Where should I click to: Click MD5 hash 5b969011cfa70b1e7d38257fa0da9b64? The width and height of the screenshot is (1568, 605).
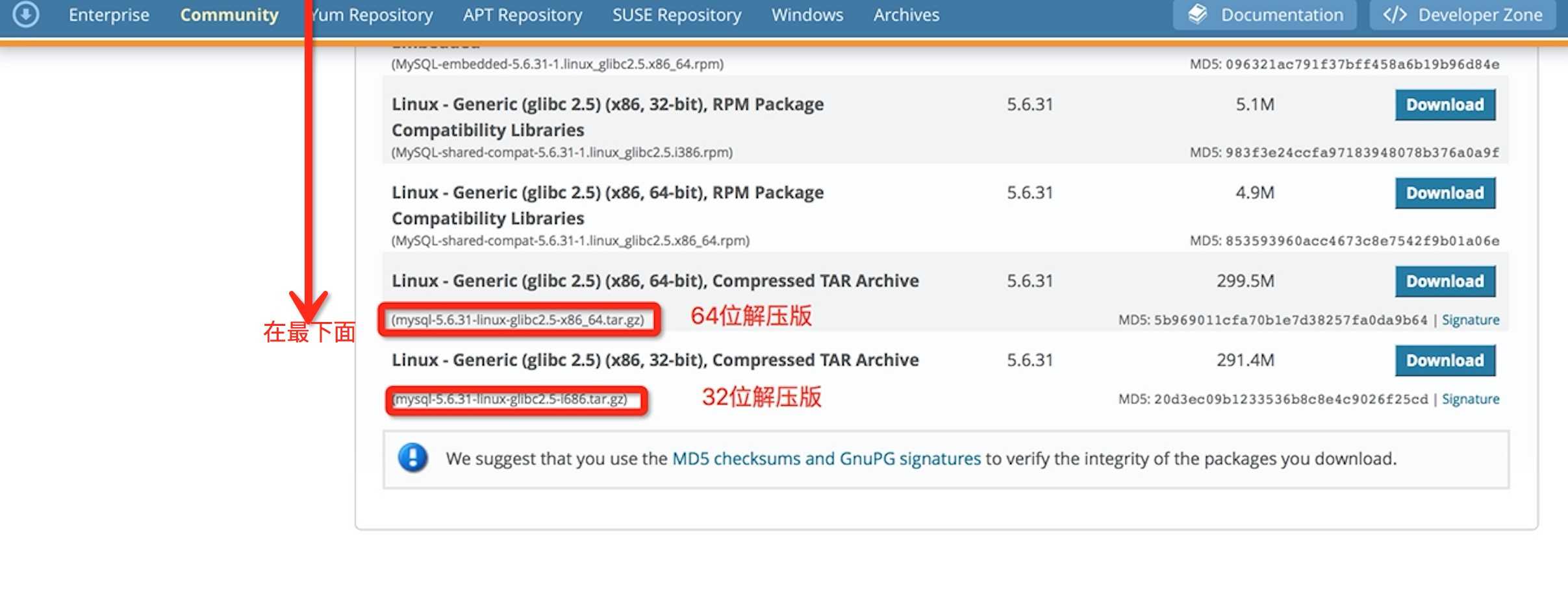click(x=1291, y=320)
